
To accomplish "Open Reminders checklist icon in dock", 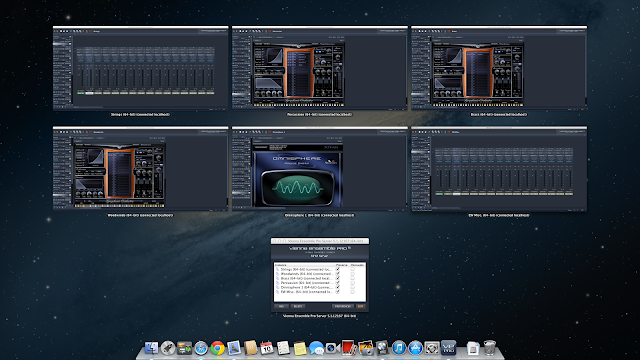I will coord(283,348).
